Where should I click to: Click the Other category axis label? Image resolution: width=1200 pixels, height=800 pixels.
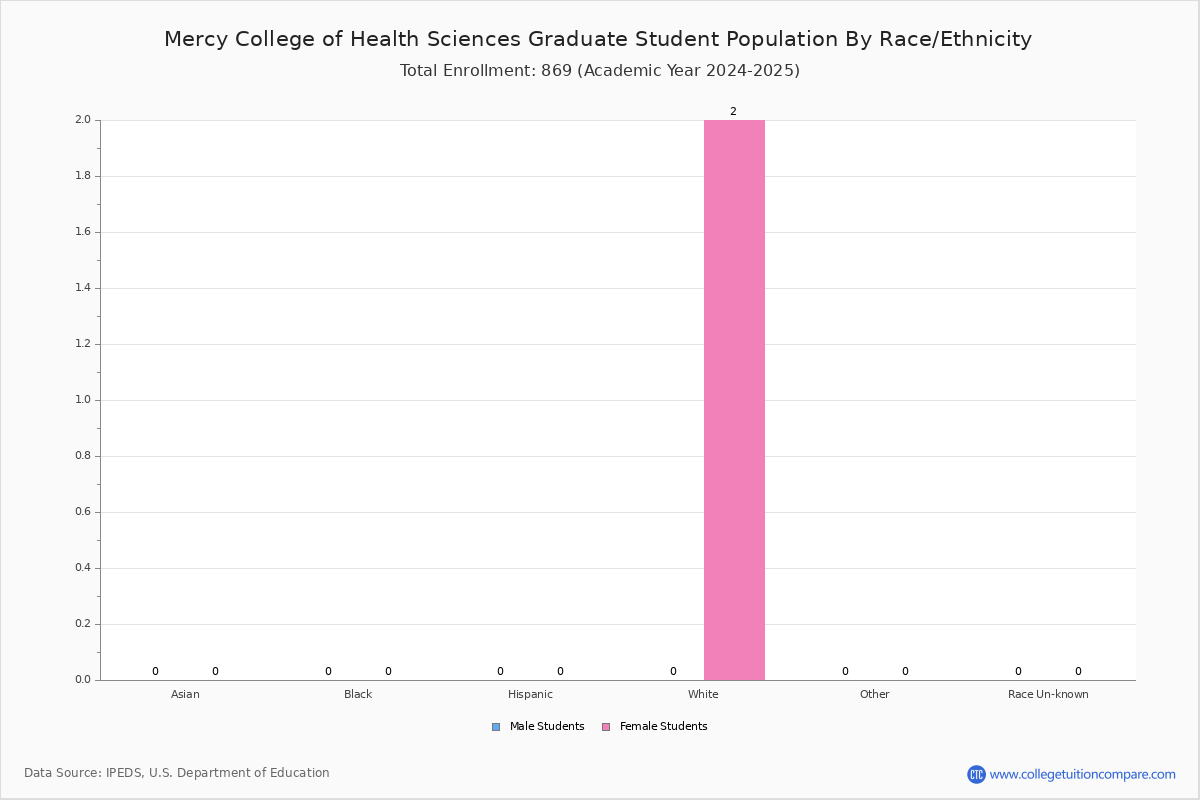(874, 694)
